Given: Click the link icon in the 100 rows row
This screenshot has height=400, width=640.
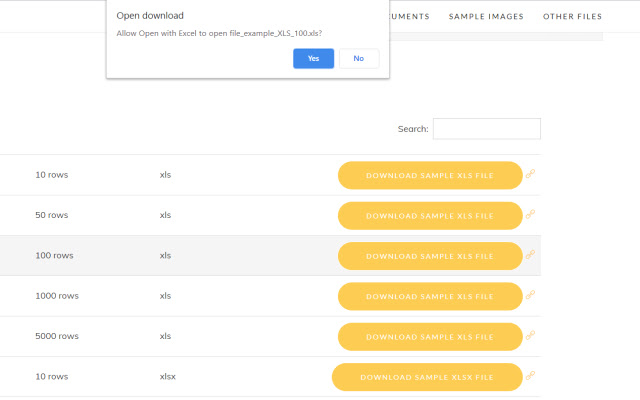Looking at the screenshot, I should point(531,256).
